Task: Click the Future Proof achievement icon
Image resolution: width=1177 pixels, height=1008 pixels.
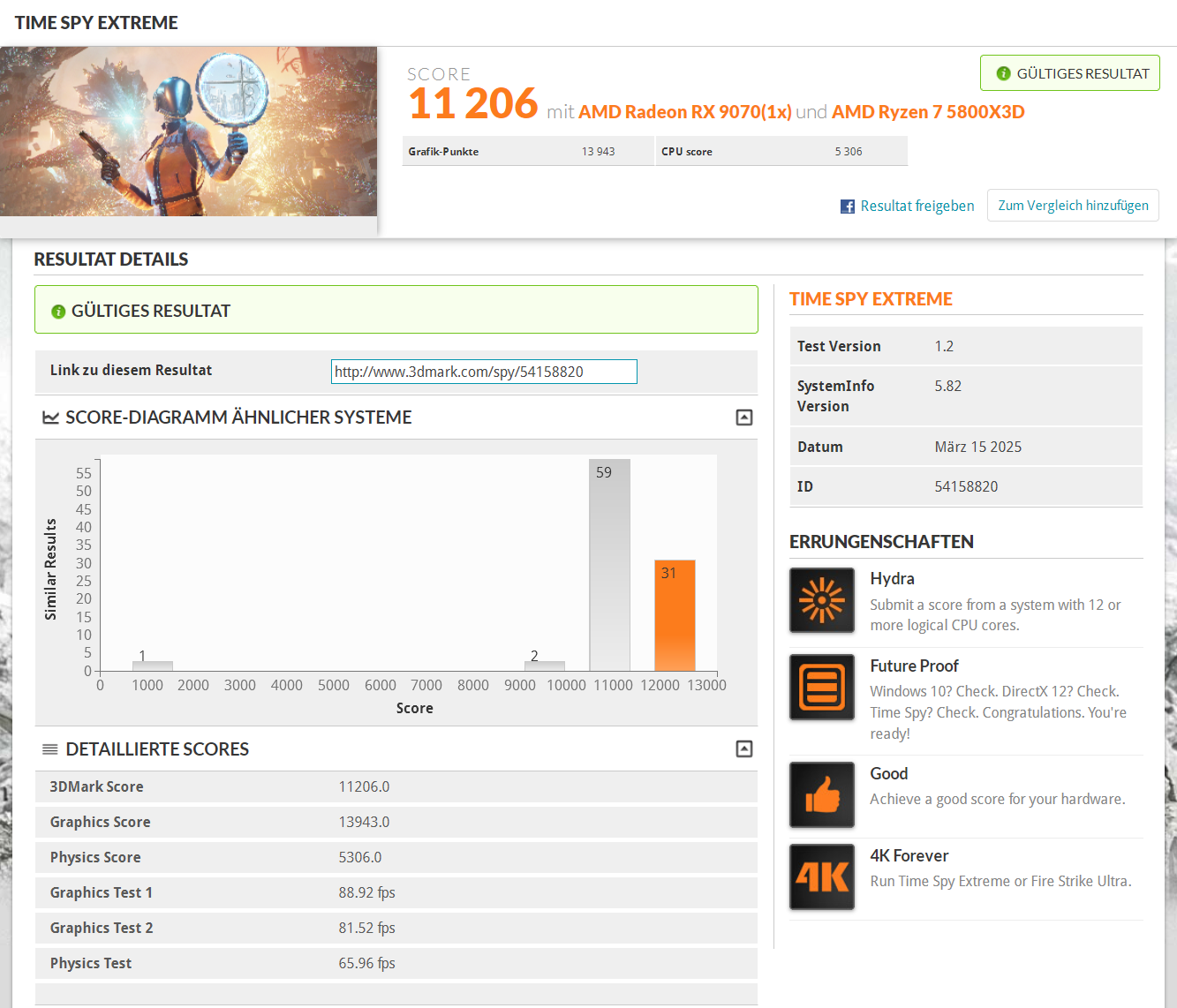Action: pos(822,687)
